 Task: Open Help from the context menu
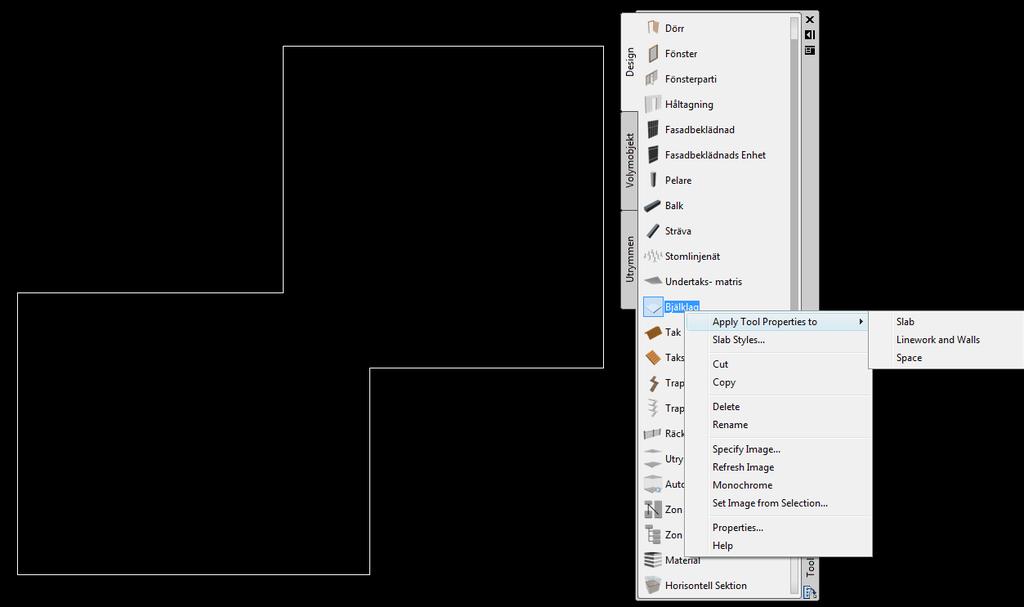coord(778,546)
